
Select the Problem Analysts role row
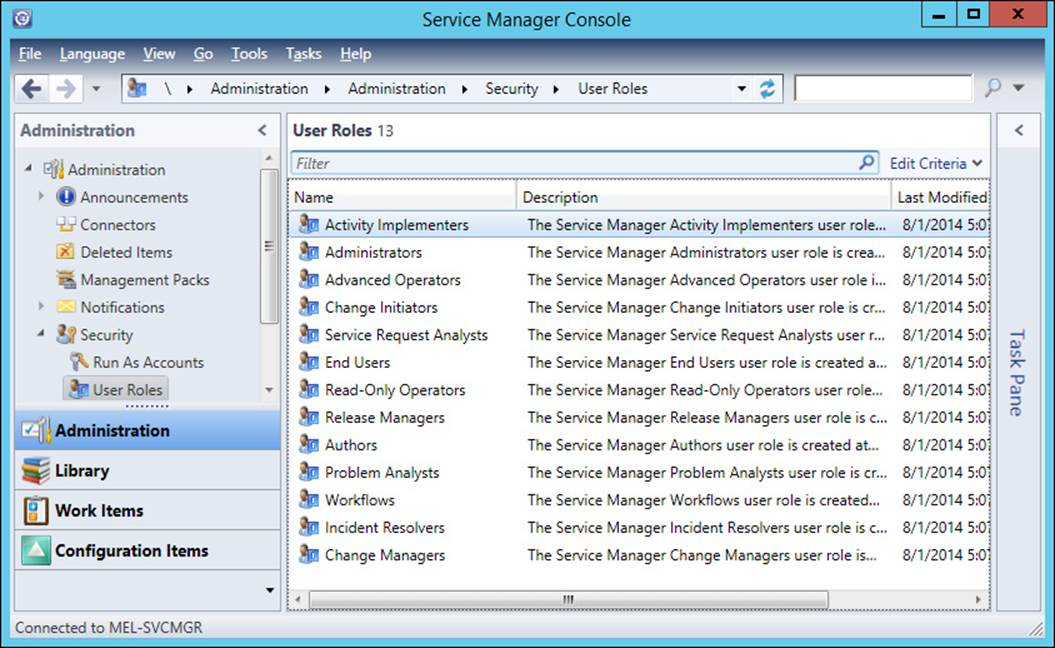[x=639, y=472]
